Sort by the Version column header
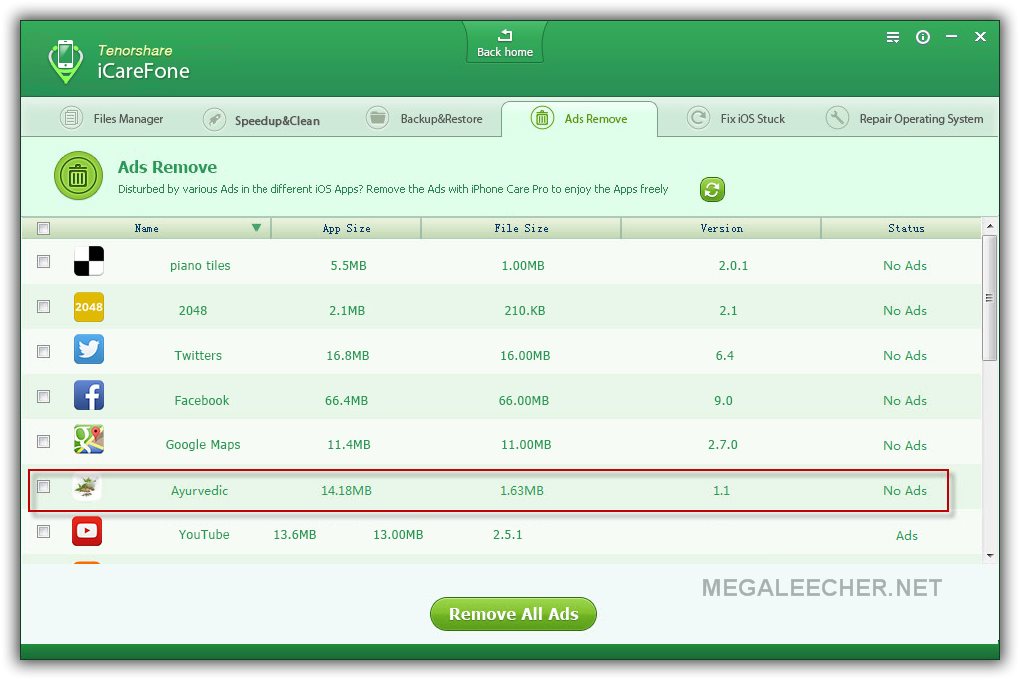1020x680 pixels. pyautogui.click(x=721, y=228)
